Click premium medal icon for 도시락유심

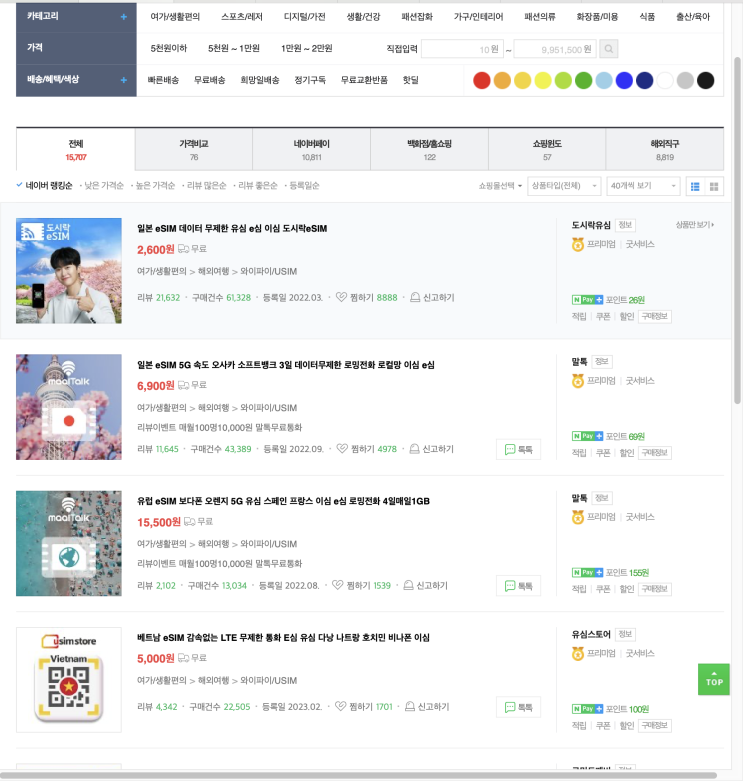click(x=578, y=245)
